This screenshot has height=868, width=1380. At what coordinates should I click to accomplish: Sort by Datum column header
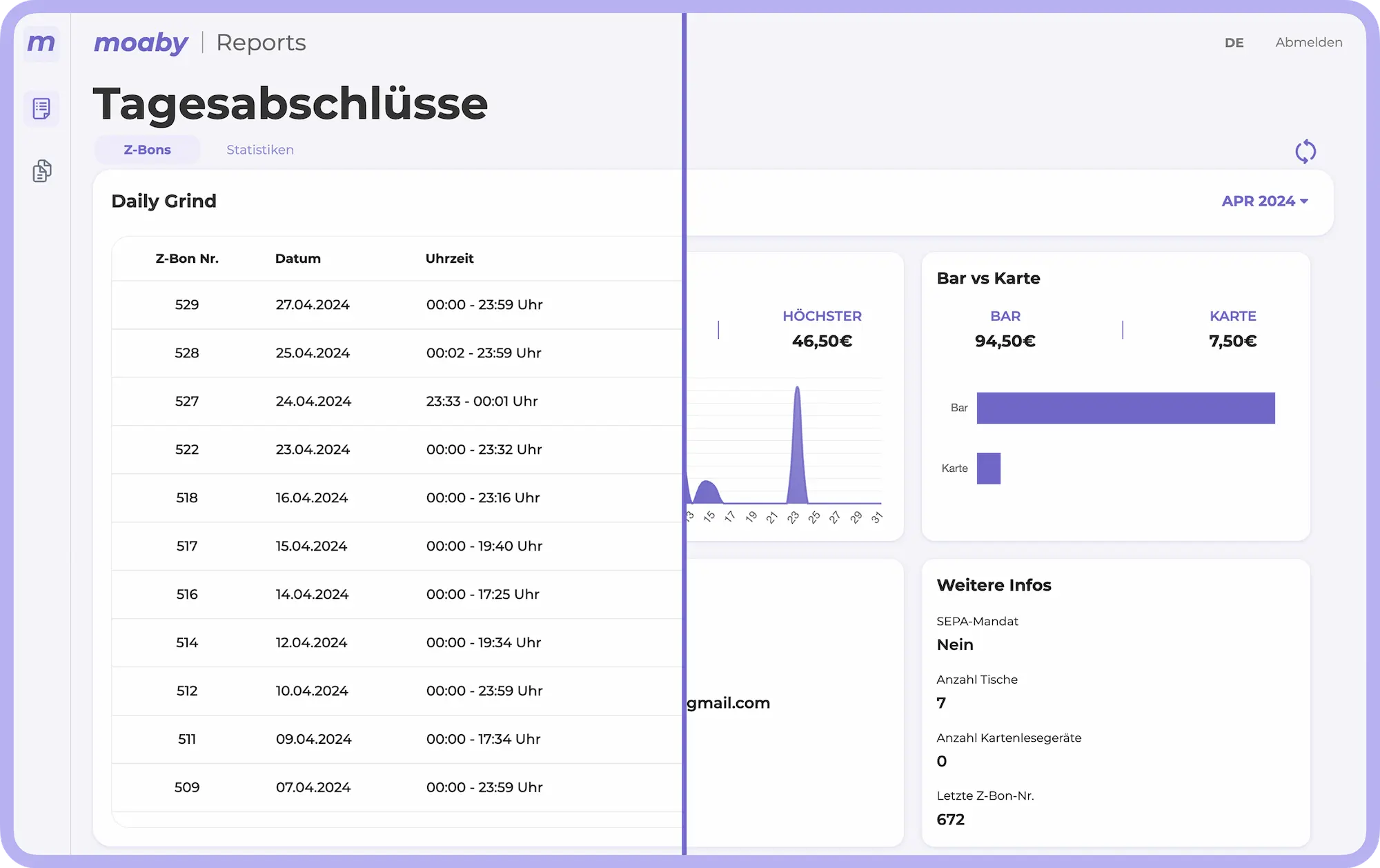[297, 259]
